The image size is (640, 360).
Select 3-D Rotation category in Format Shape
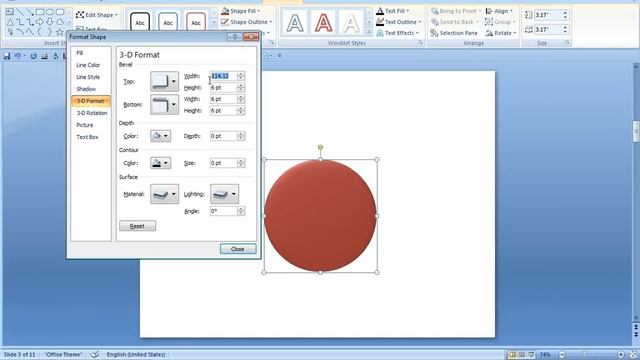(91, 113)
